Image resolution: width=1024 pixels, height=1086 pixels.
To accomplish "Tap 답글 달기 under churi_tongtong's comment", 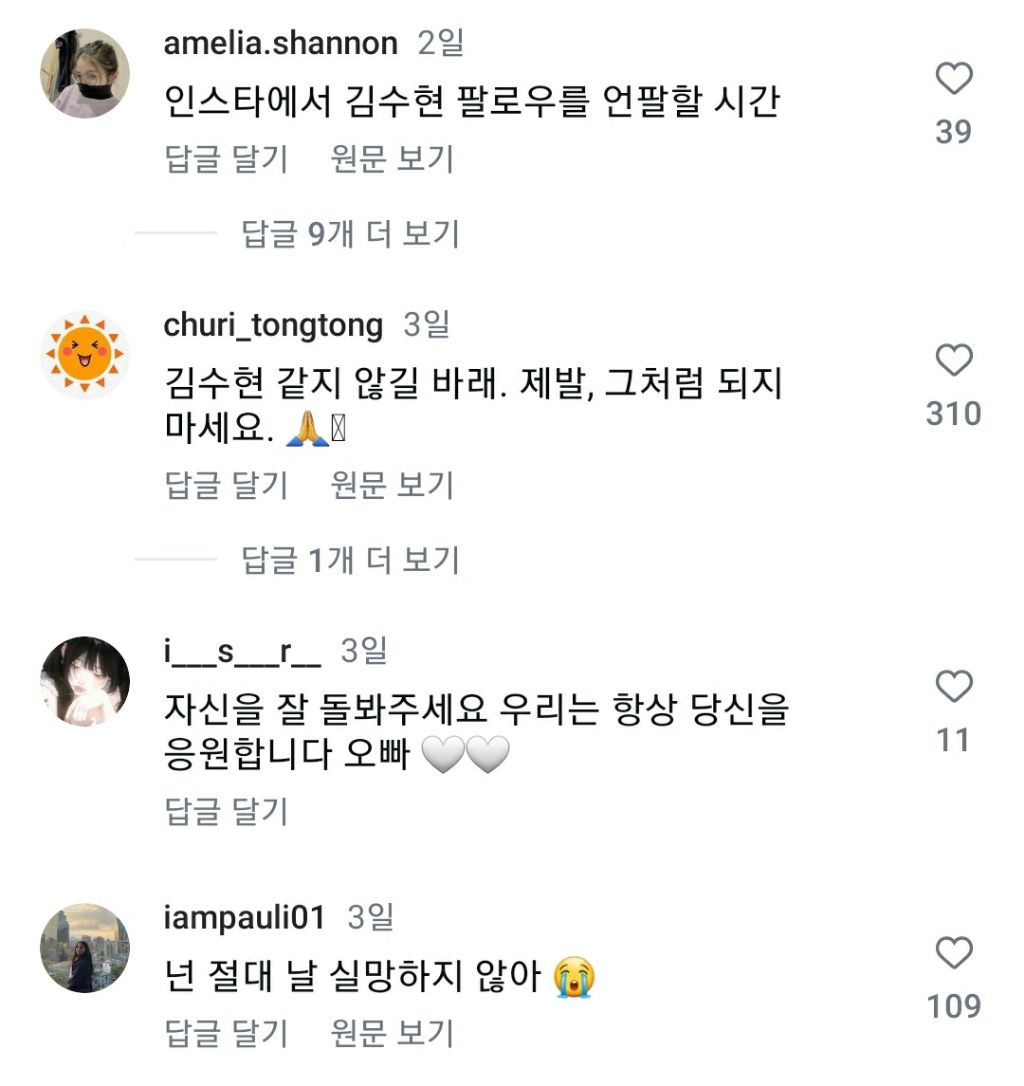I will 226,486.
